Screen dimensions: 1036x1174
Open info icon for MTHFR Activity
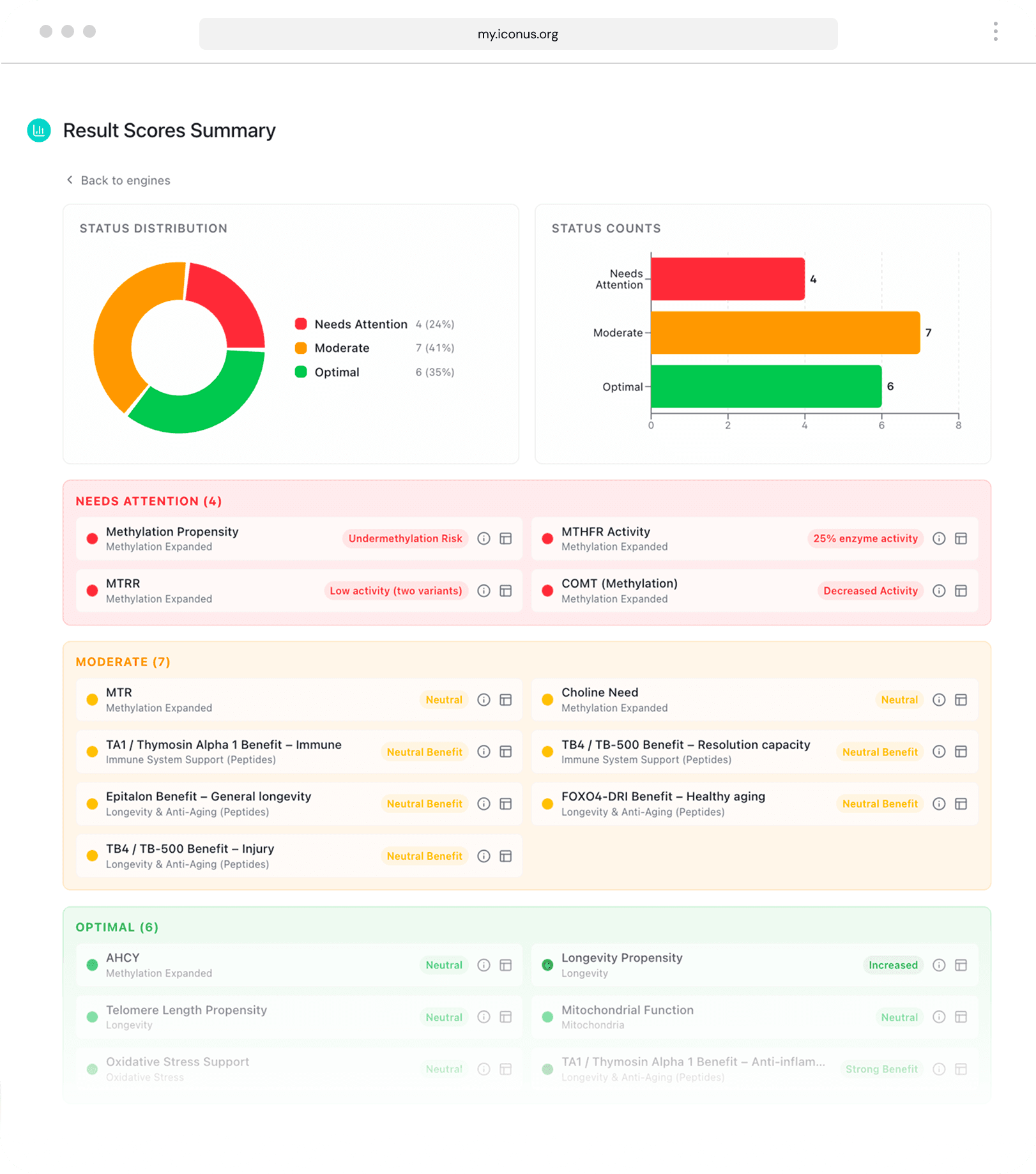[x=938, y=538]
